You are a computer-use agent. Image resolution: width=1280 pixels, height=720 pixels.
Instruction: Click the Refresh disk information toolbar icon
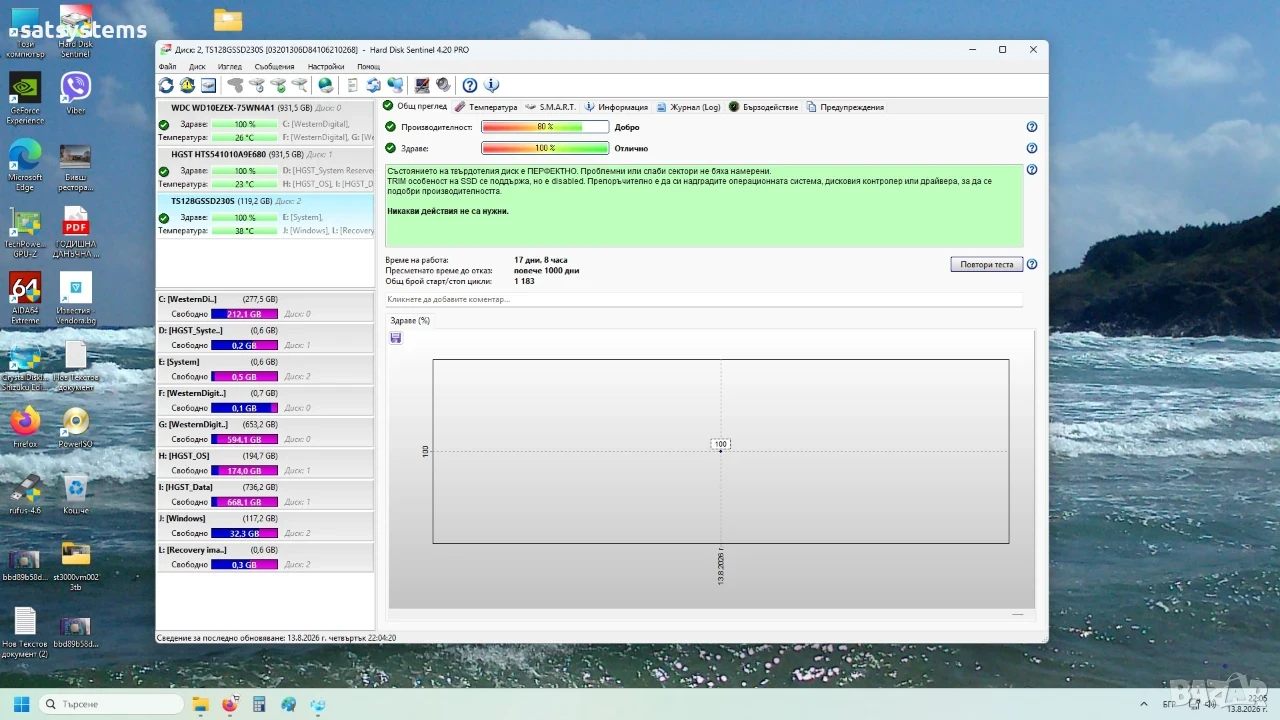pos(166,86)
